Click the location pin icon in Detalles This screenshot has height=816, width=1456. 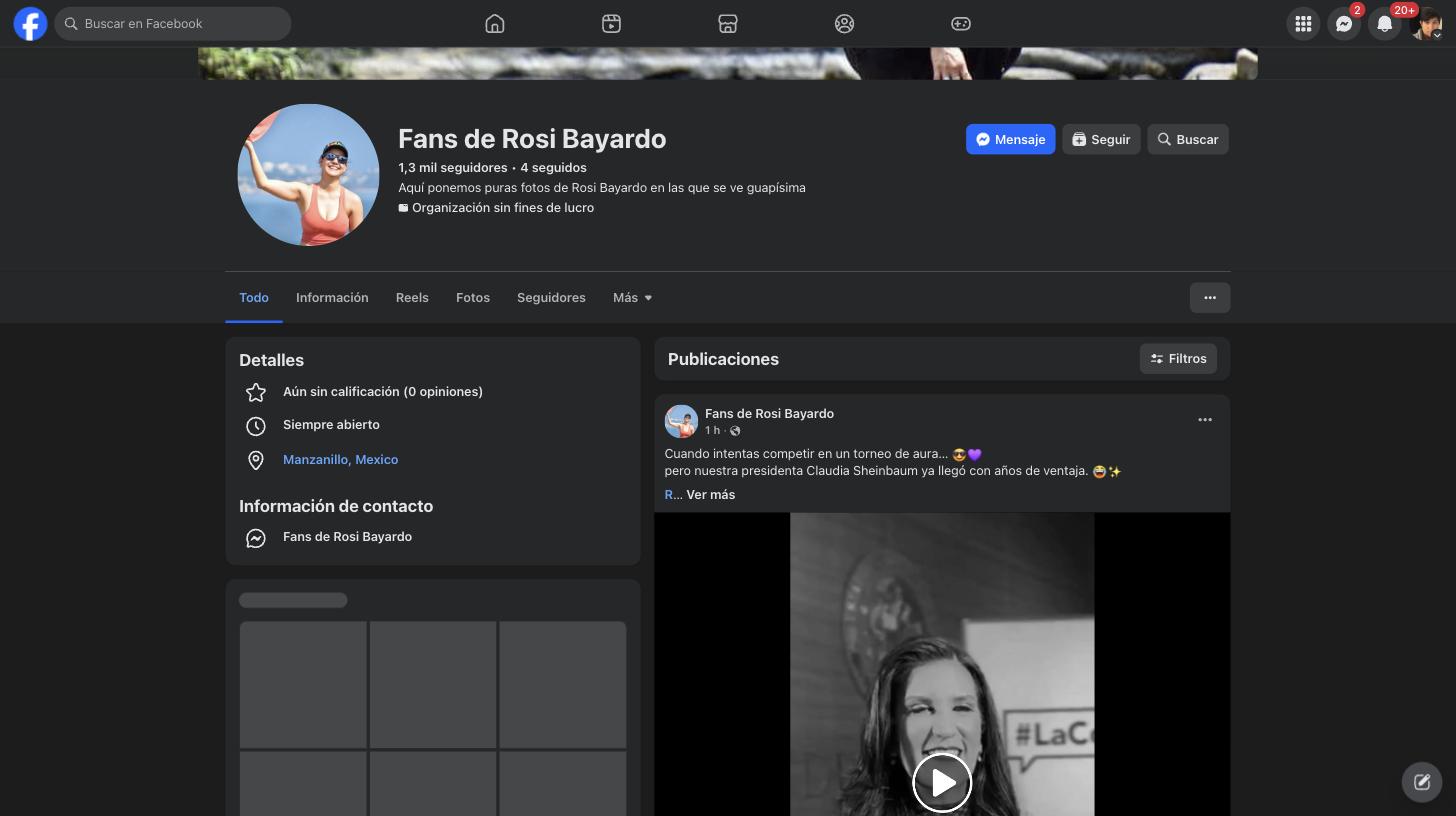click(x=256, y=460)
